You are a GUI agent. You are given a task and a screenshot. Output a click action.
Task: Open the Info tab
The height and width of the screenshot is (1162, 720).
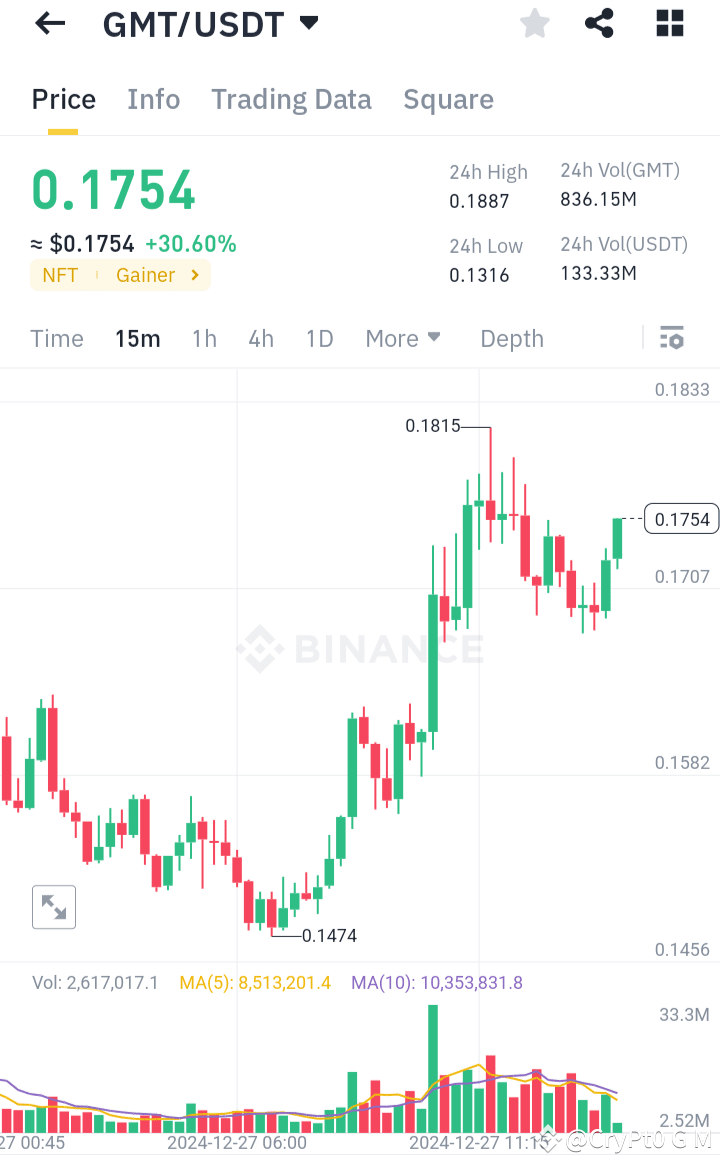tap(153, 99)
